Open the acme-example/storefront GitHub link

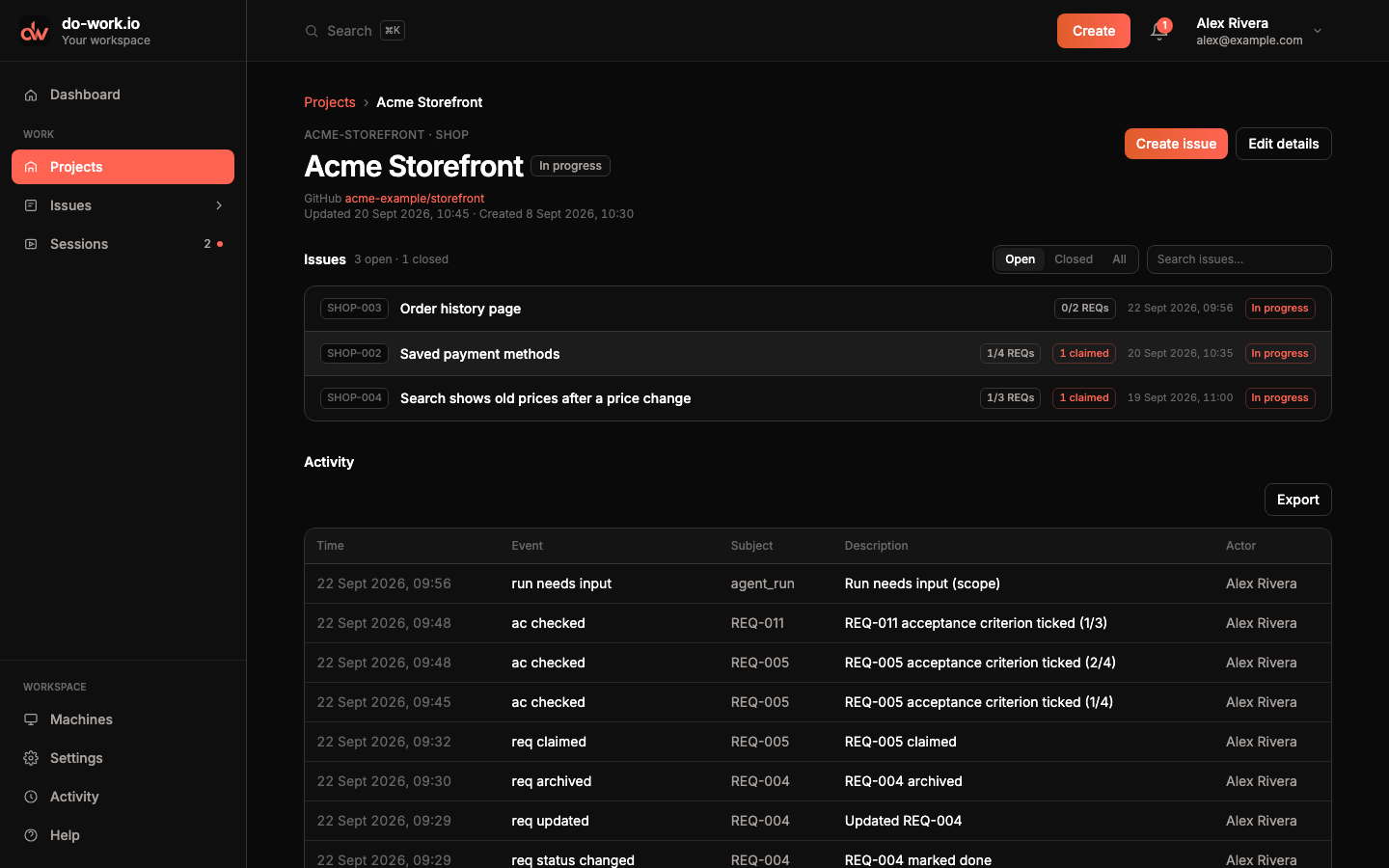(415, 199)
